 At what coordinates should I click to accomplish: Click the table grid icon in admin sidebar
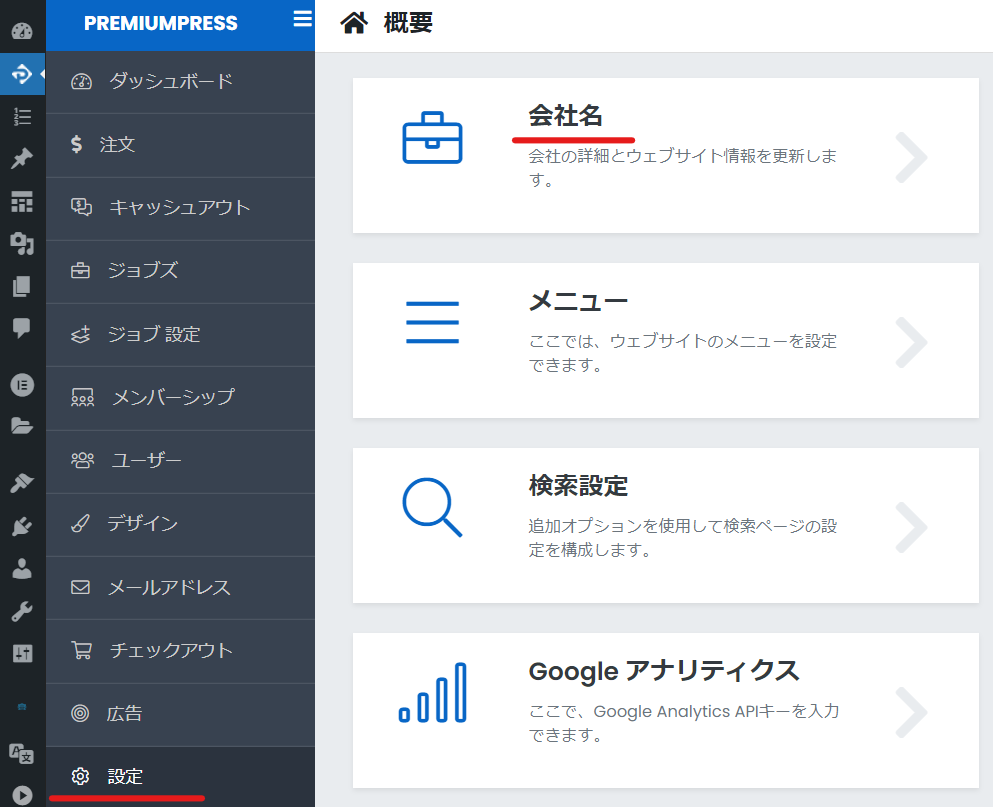[x=22, y=201]
